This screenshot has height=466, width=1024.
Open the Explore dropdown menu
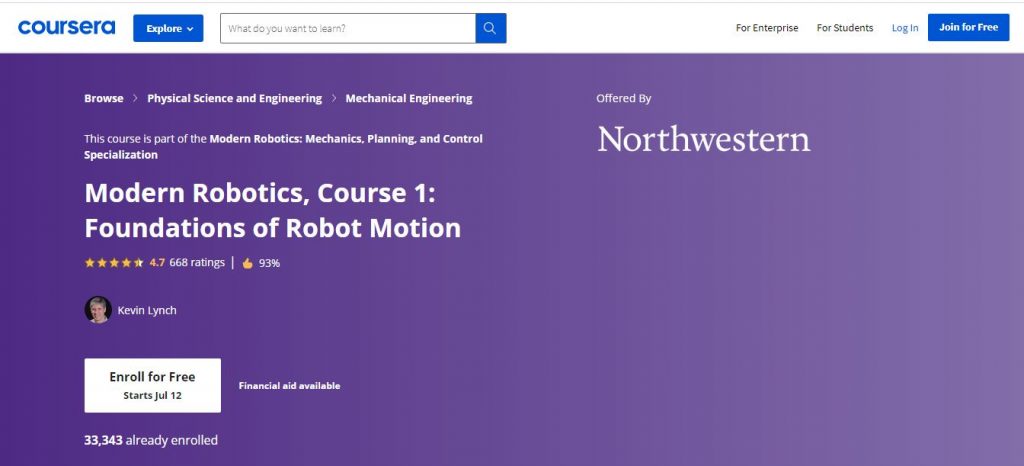[x=168, y=28]
